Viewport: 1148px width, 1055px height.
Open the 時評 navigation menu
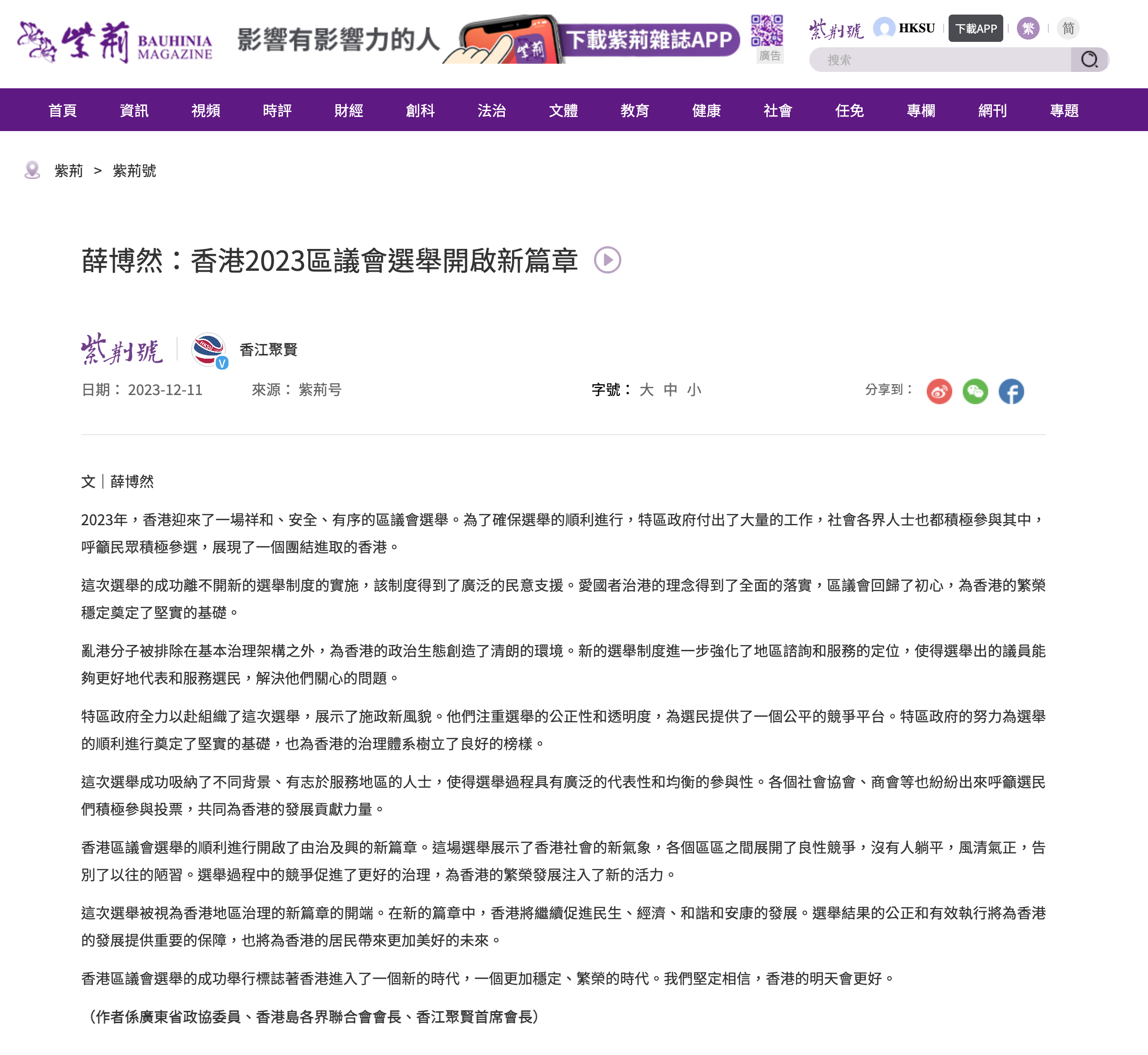(277, 110)
